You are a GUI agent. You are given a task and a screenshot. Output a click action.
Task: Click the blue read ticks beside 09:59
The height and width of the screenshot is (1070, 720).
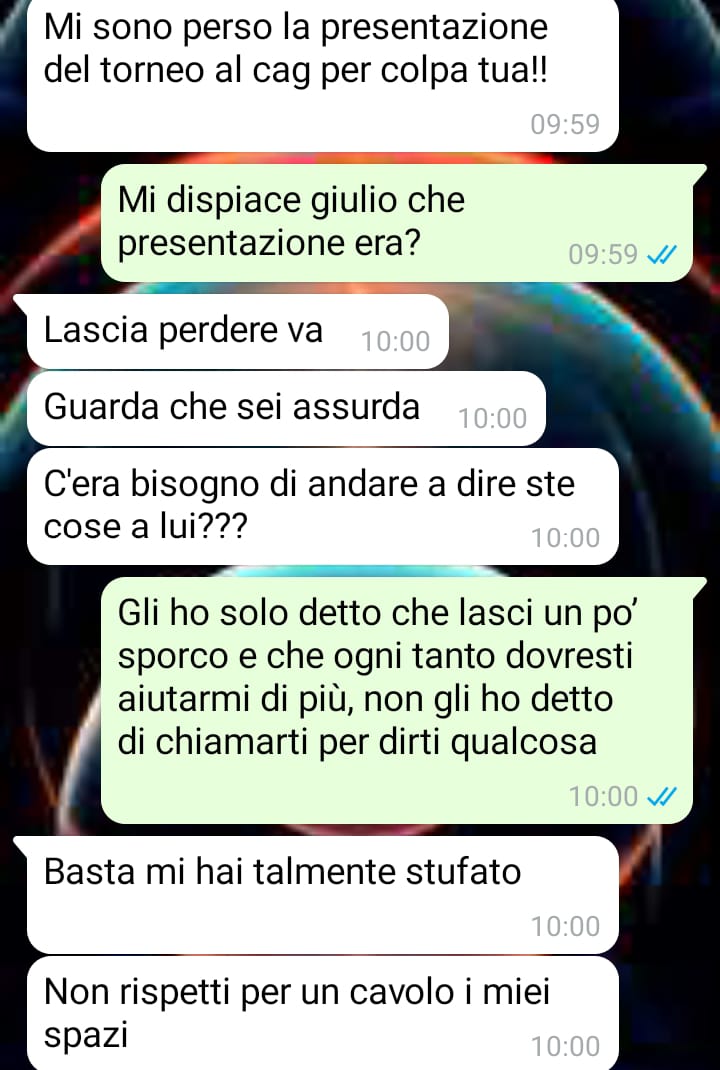click(x=661, y=255)
